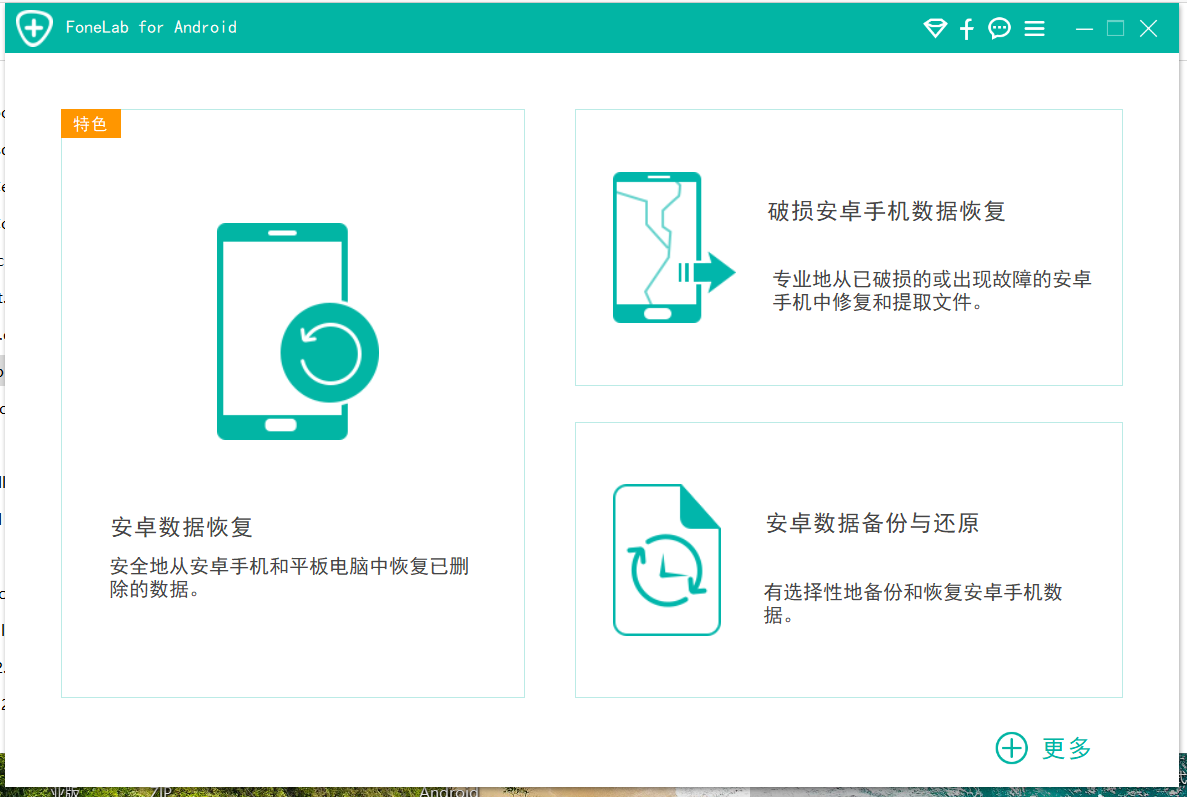Open the feedback chat bubble icon
The height and width of the screenshot is (797, 1187).
pyautogui.click(x=1000, y=29)
